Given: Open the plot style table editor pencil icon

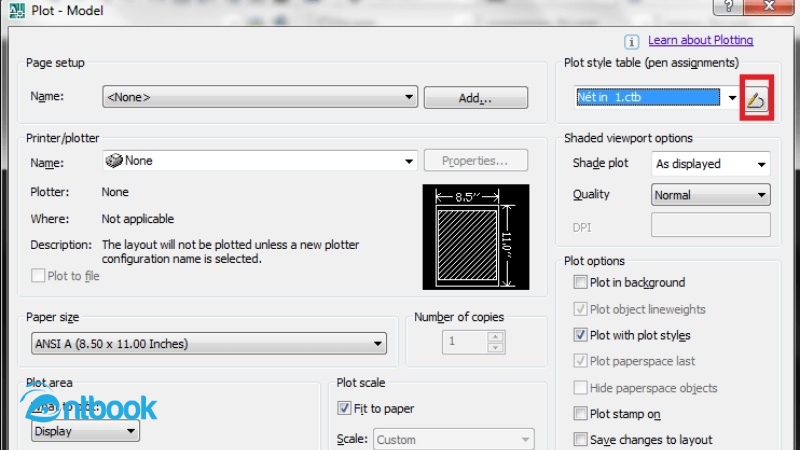Looking at the screenshot, I should click(x=756, y=98).
